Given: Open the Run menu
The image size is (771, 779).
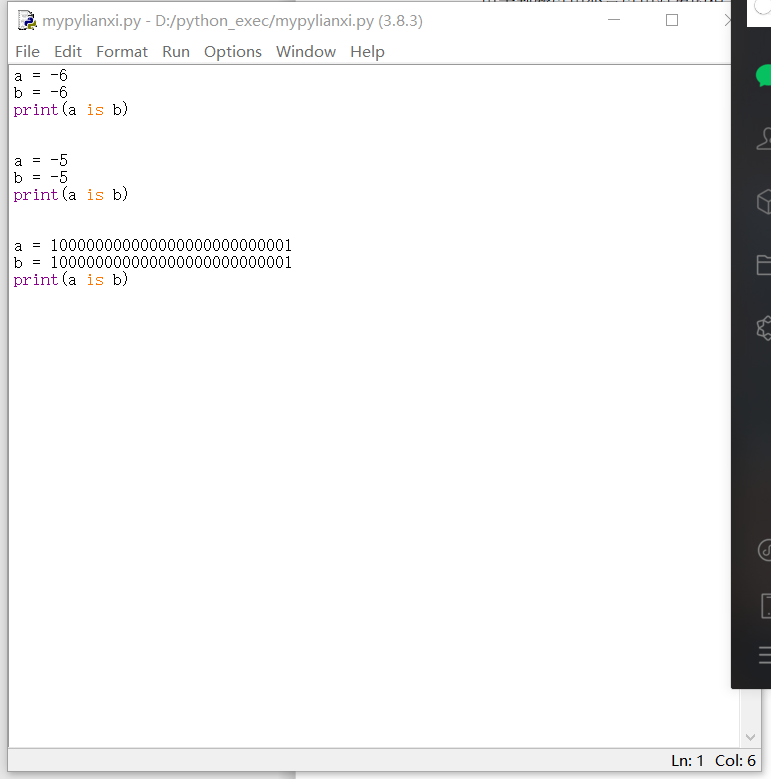Looking at the screenshot, I should (176, 52).
